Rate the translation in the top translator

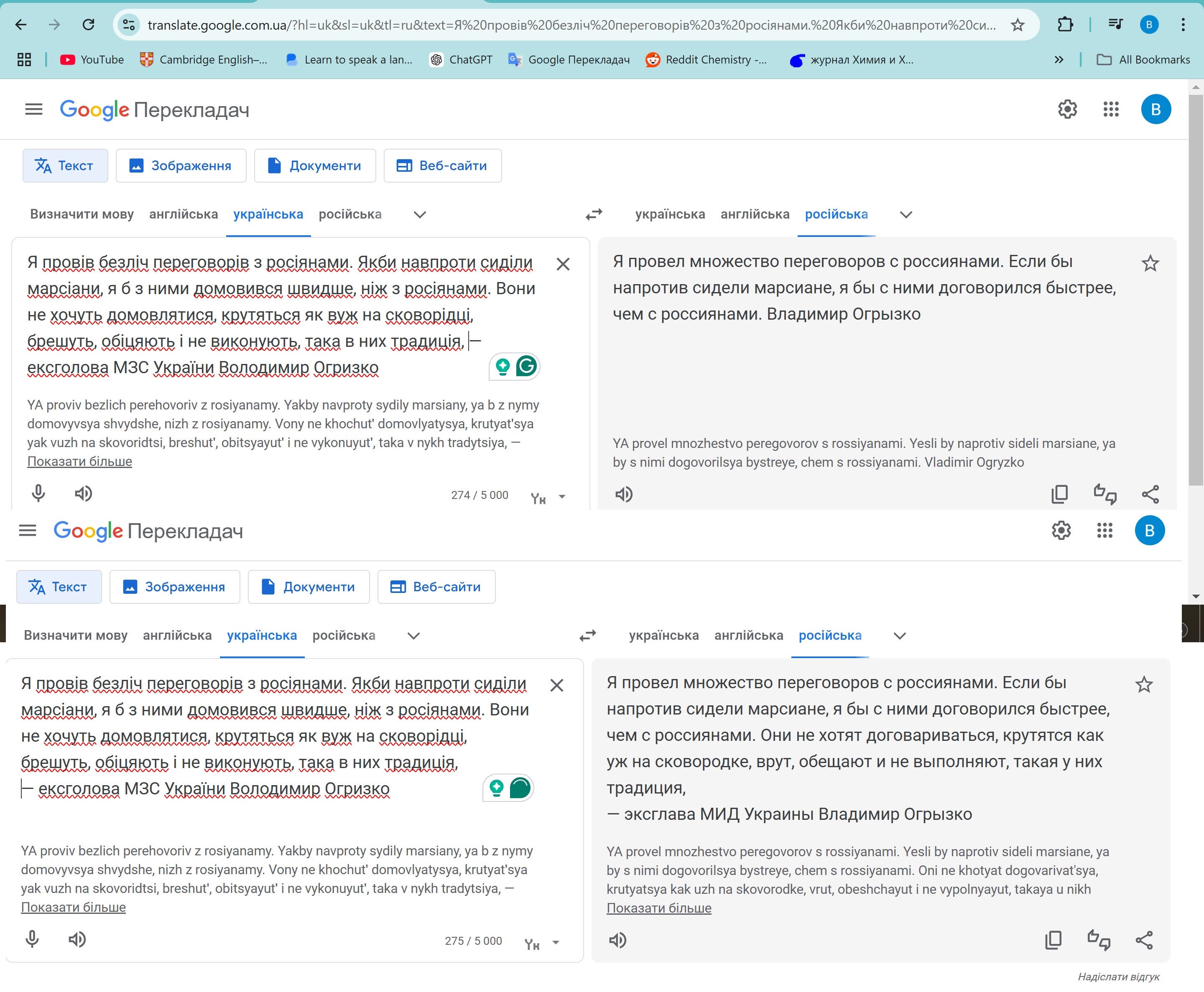1105,494
